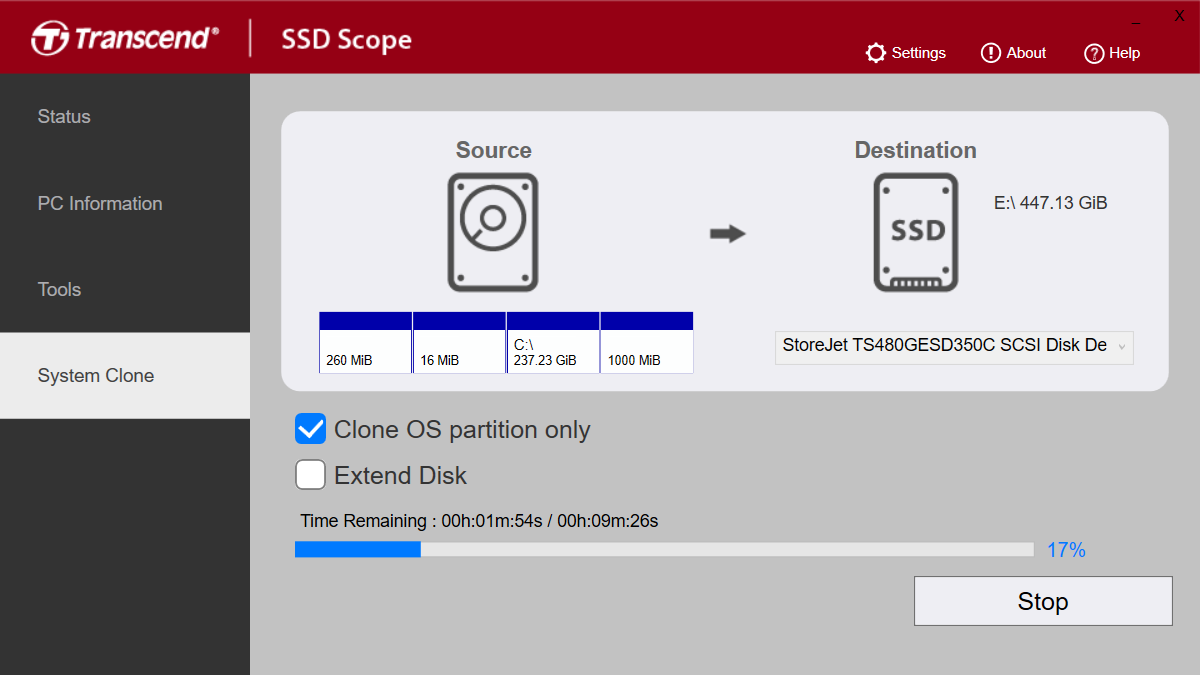The width and height of the screenshot is (1200, 675).
Task: Select the 16 MiB source partition
Action: tap(459, 342)
